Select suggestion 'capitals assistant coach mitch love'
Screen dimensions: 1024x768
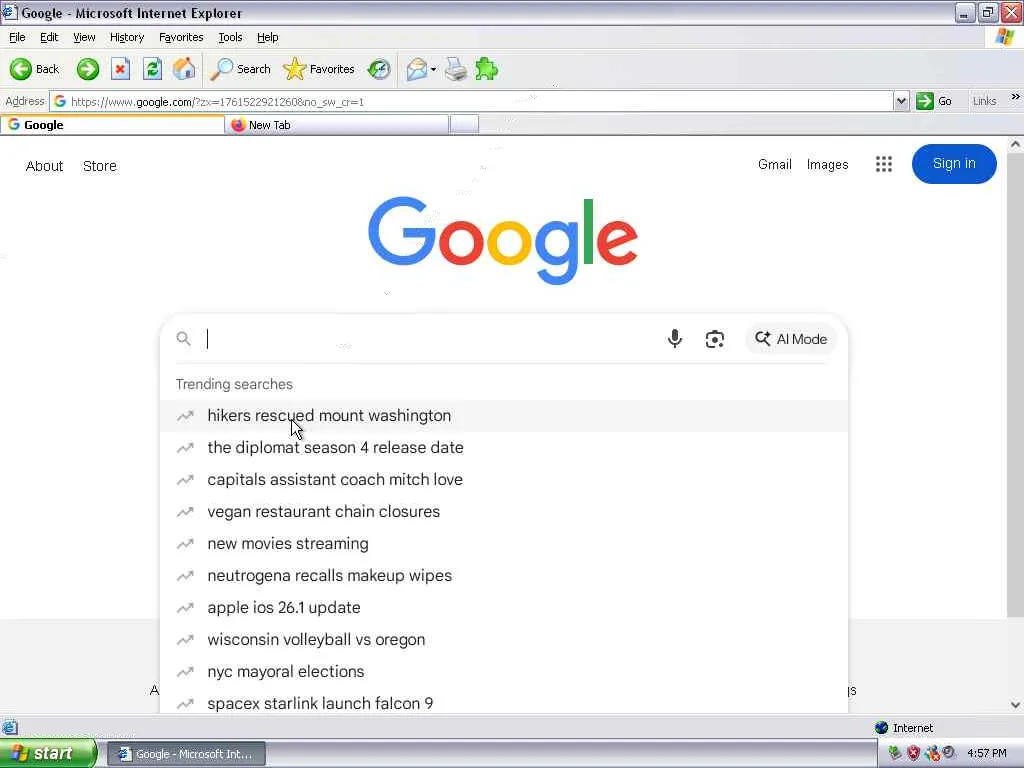504,479
